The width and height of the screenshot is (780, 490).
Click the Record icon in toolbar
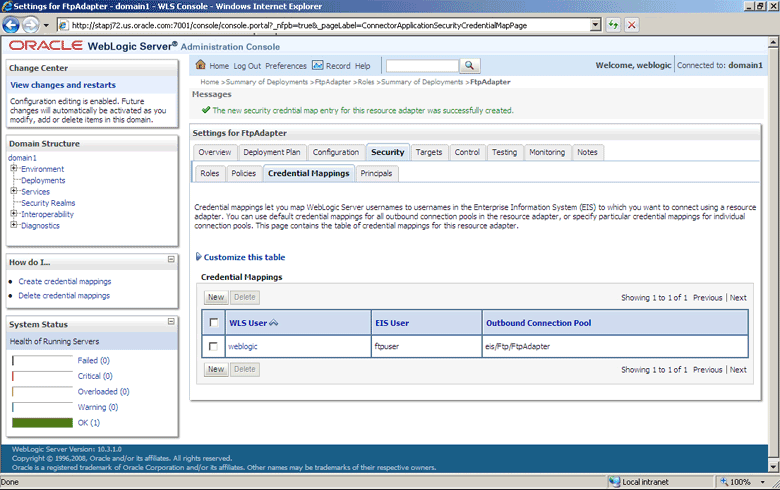click(x=319, y=66)
